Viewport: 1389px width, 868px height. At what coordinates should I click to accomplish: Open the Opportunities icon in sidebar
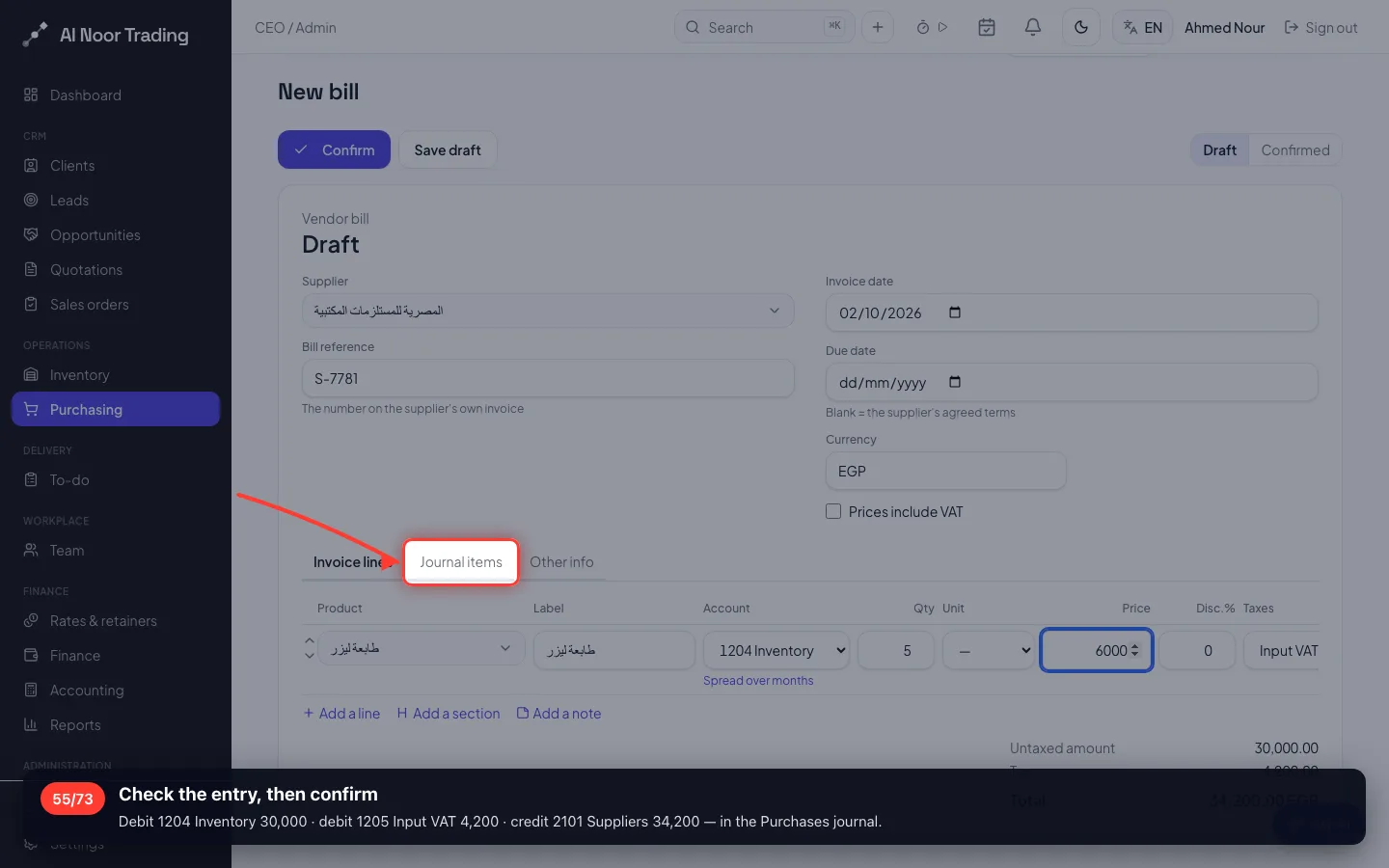click(31, 234)
